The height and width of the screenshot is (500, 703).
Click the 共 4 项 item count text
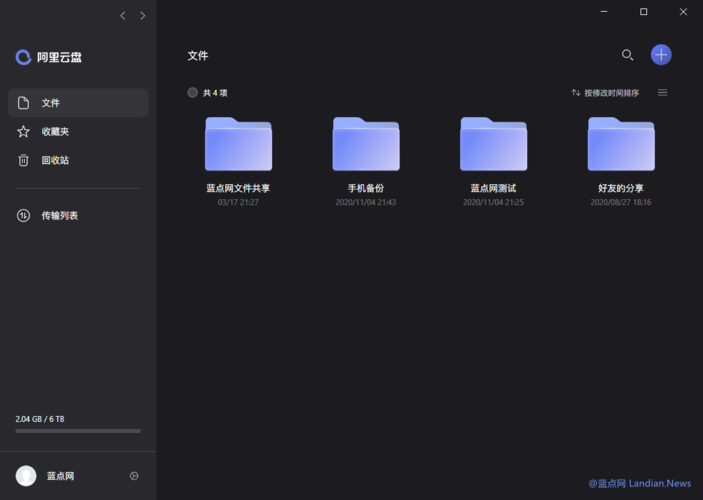click(x=215, y=93)
